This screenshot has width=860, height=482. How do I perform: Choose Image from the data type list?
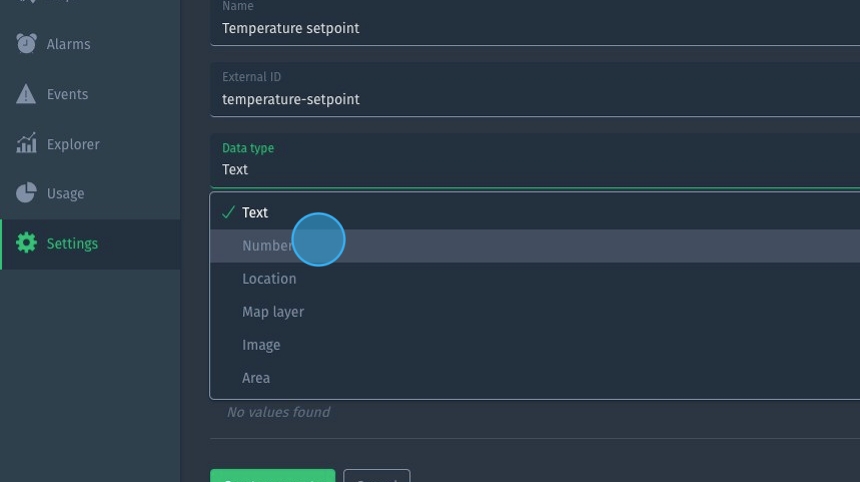(x=261, y=345)
